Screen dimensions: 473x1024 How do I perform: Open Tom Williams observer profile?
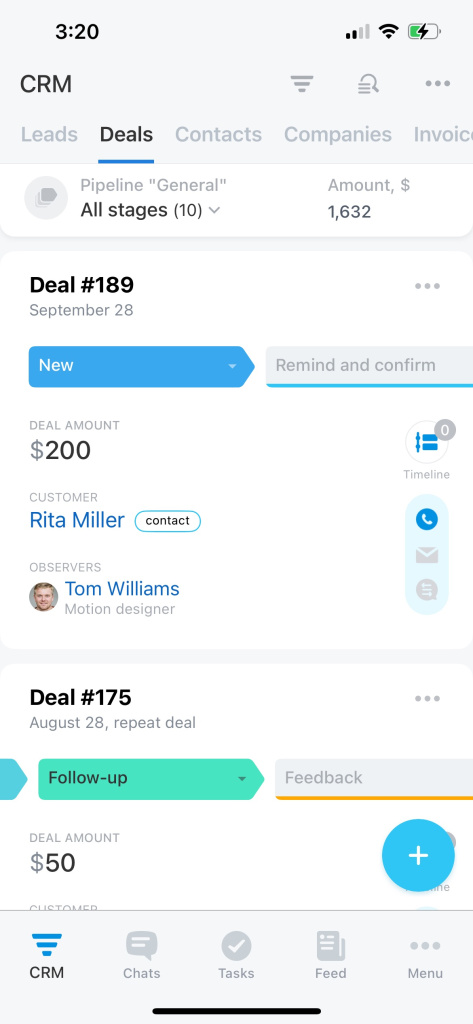[x=122, y=588]
